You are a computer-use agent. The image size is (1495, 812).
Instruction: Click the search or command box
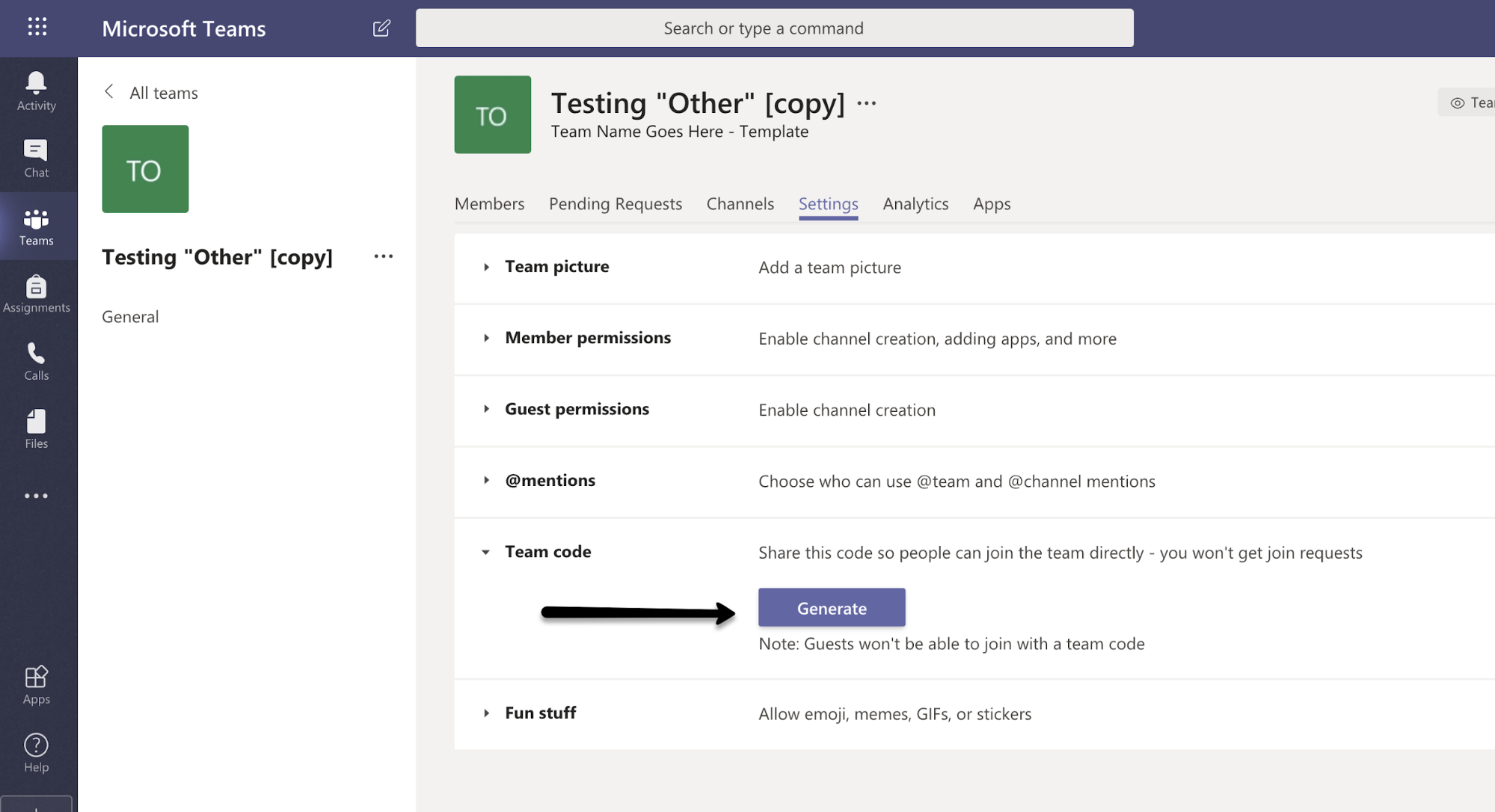[x=775, y=28]
